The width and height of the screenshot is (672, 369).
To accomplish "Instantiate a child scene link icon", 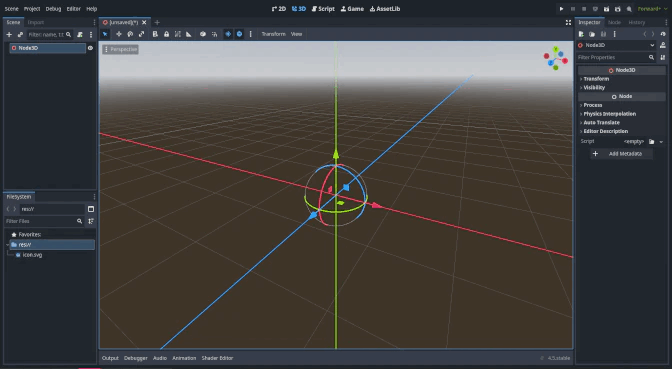I will 20,35.
